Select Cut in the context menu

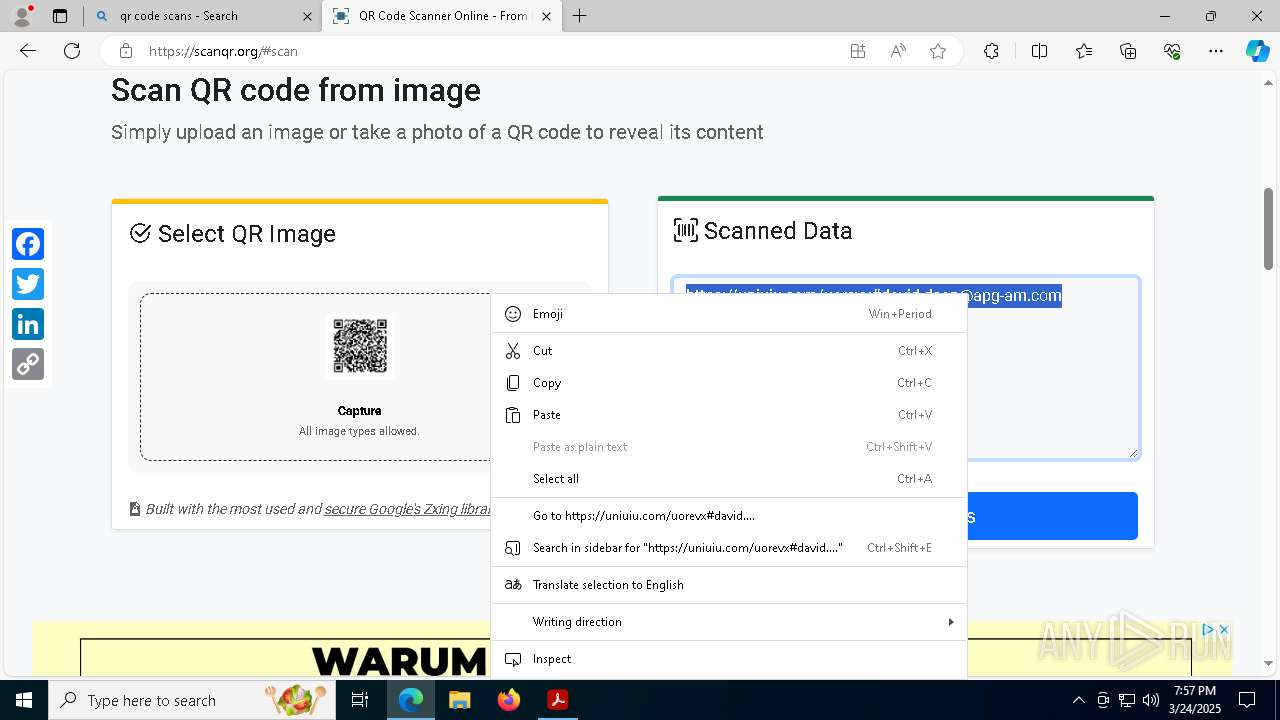point(729,351)
